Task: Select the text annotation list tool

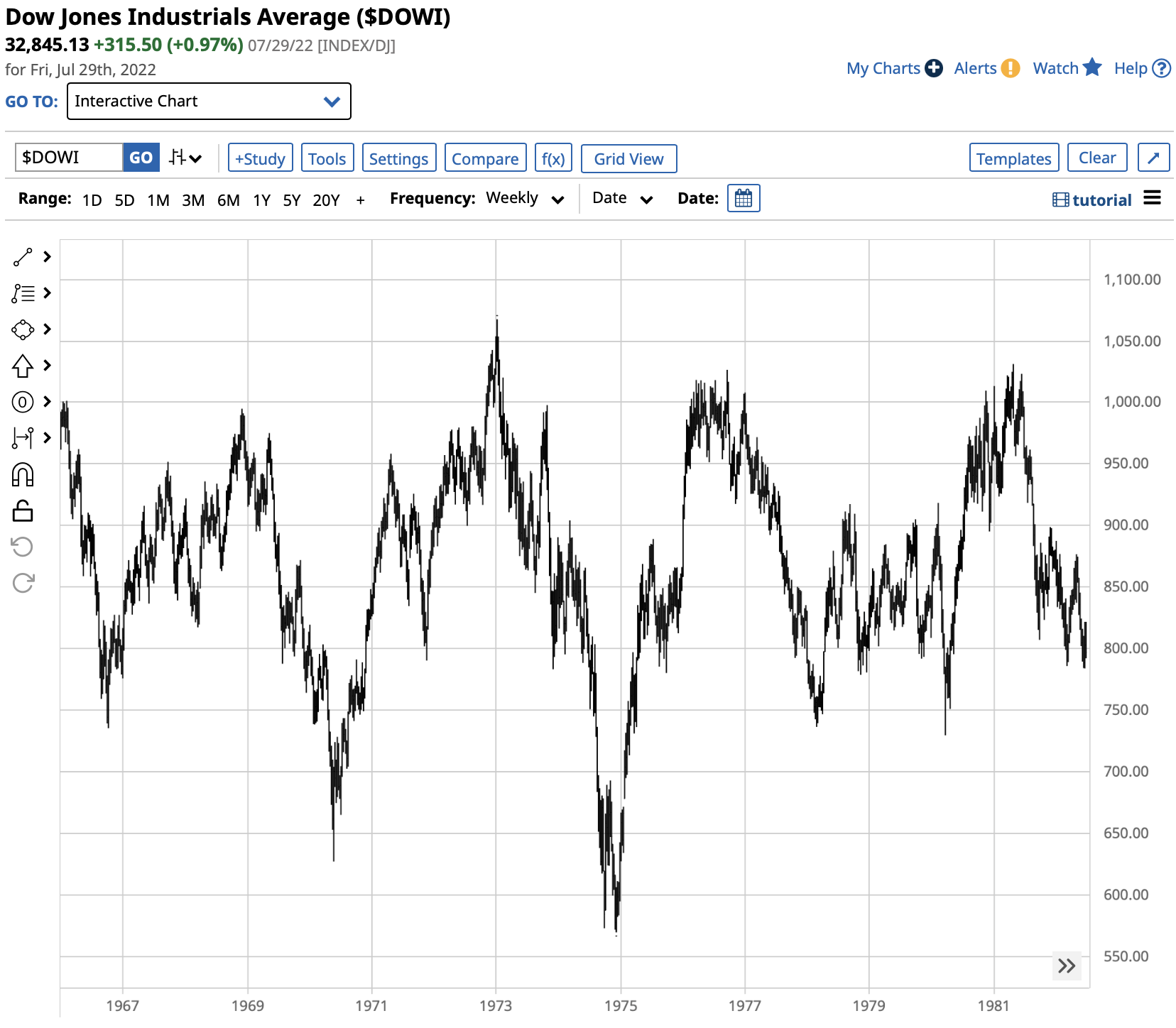Action: (23, 293)
